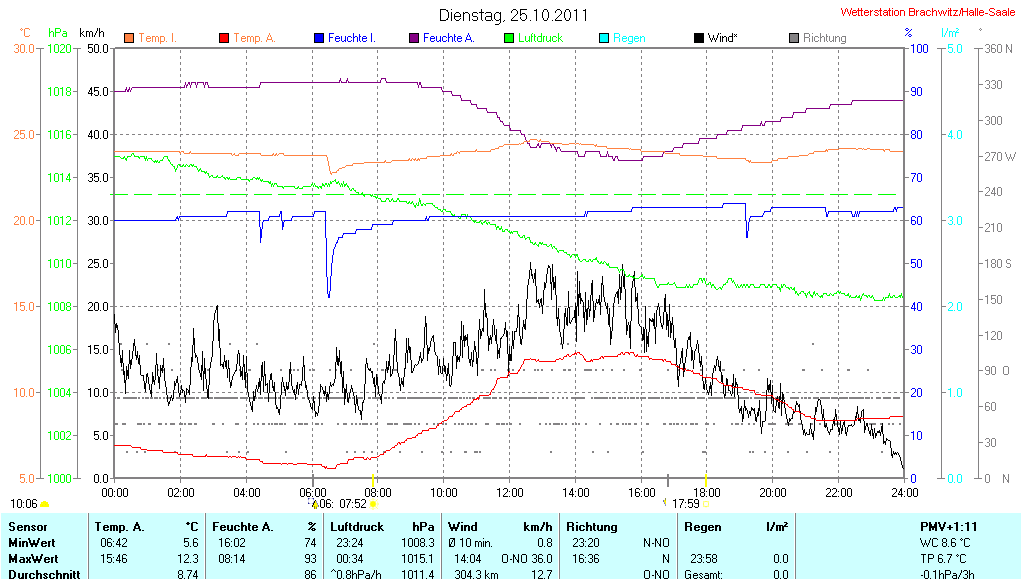This screenshot has width=1021, height=579.
Task: Click the Luftdruck column header in the table
Action: point(357,526)
